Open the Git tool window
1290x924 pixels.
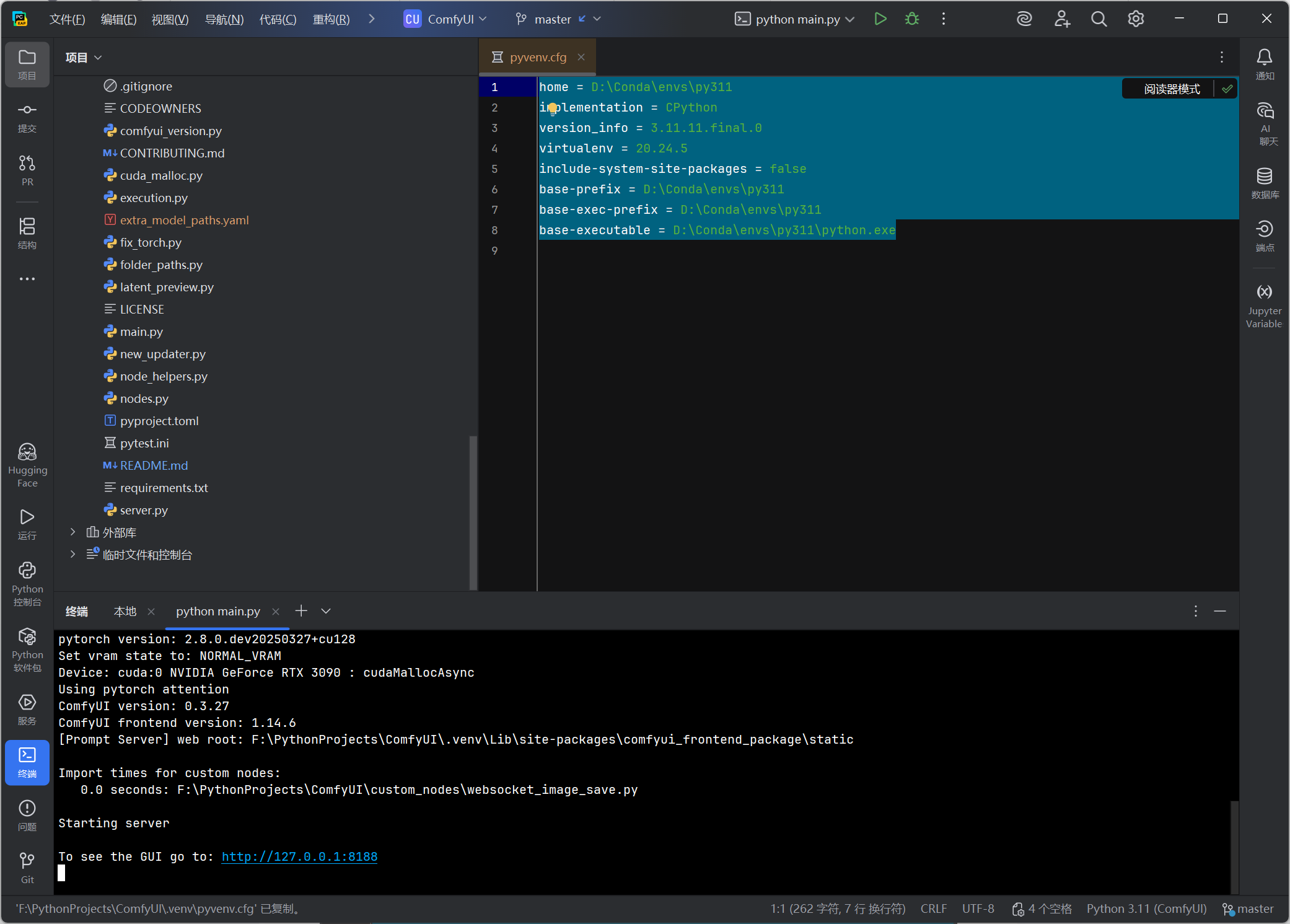tap(27, 868)
